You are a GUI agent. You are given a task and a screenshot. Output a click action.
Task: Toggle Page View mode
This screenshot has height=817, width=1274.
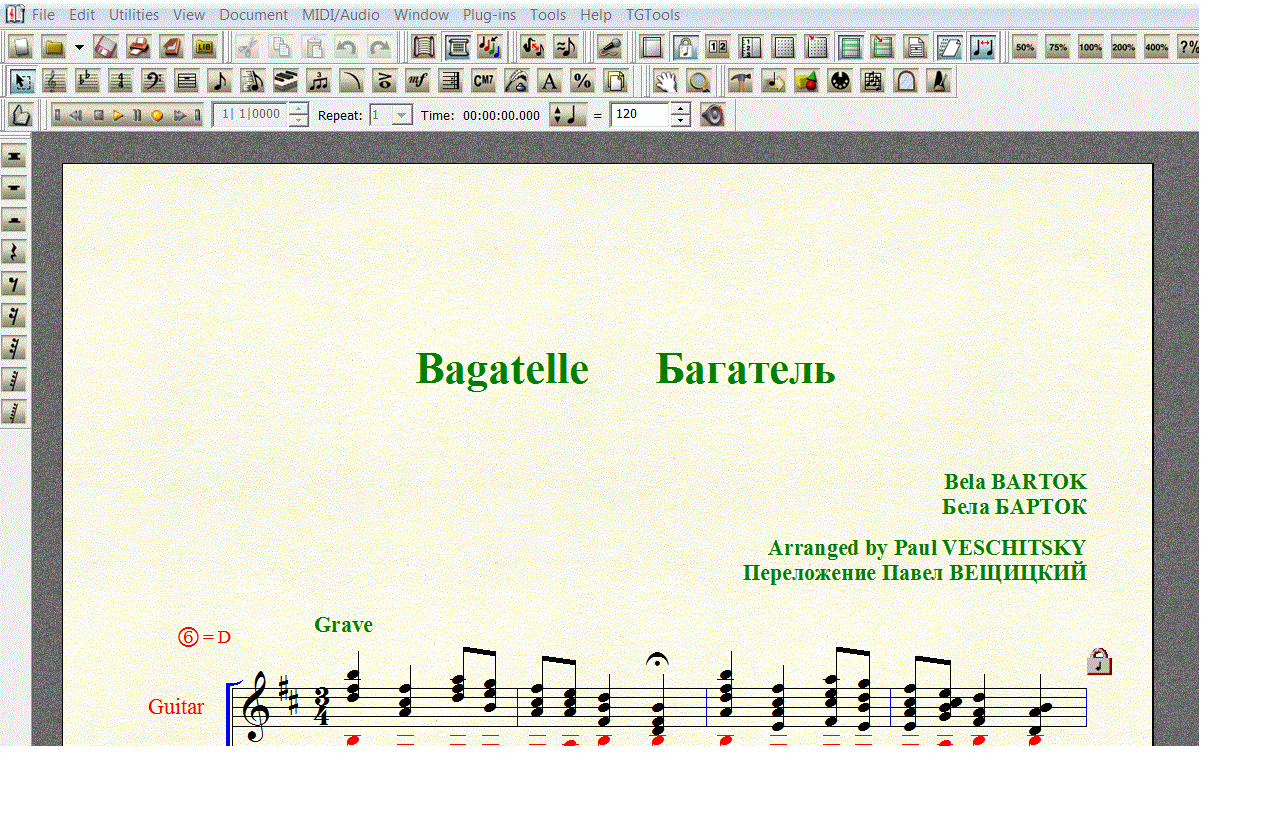458,47
